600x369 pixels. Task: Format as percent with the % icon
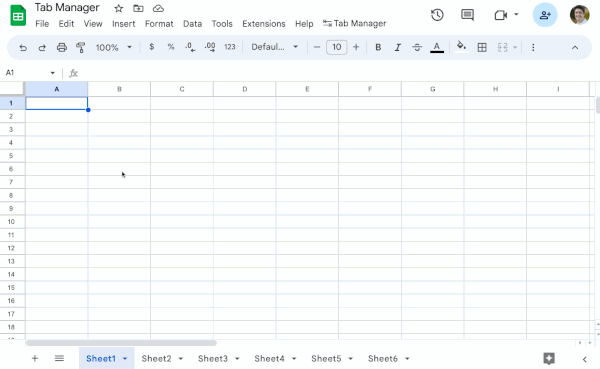click(x=171, y=47)
